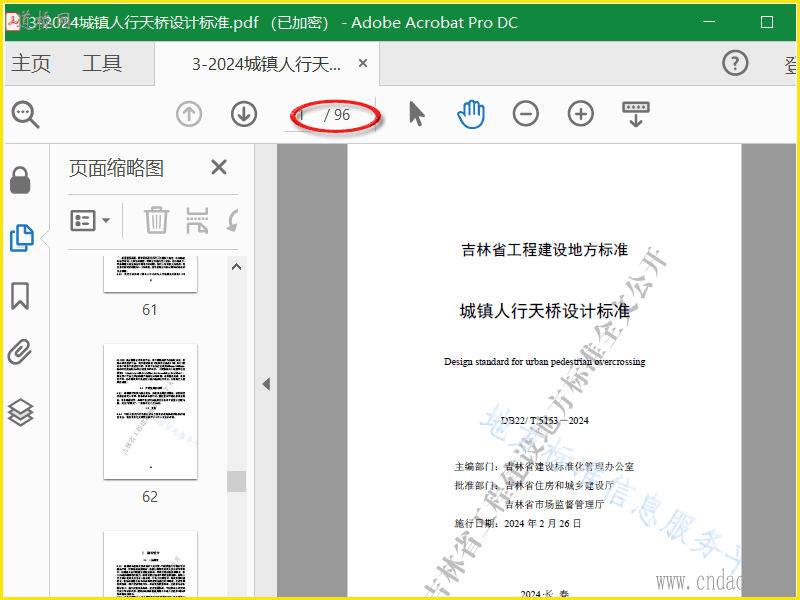Select page 62 thumbnail
Image resolution: width=800 pixels, height=600 pixels.
[x=150, y=412]
